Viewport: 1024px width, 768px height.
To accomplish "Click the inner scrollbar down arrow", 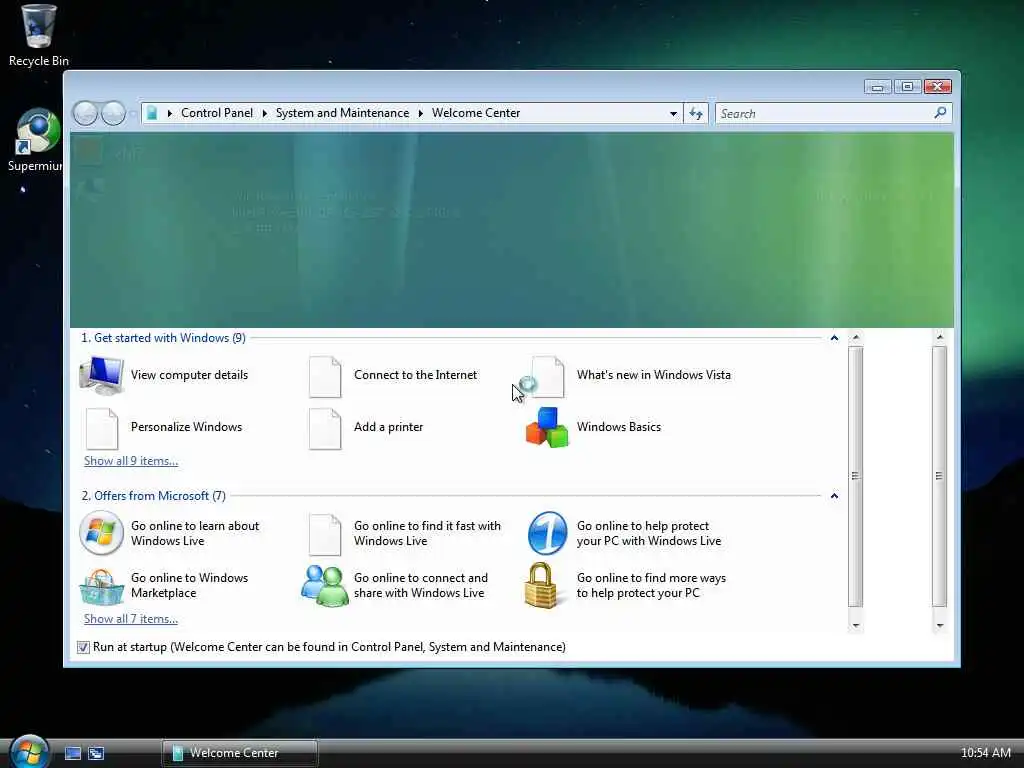I will pyautogui.click(x=856, y=625).
